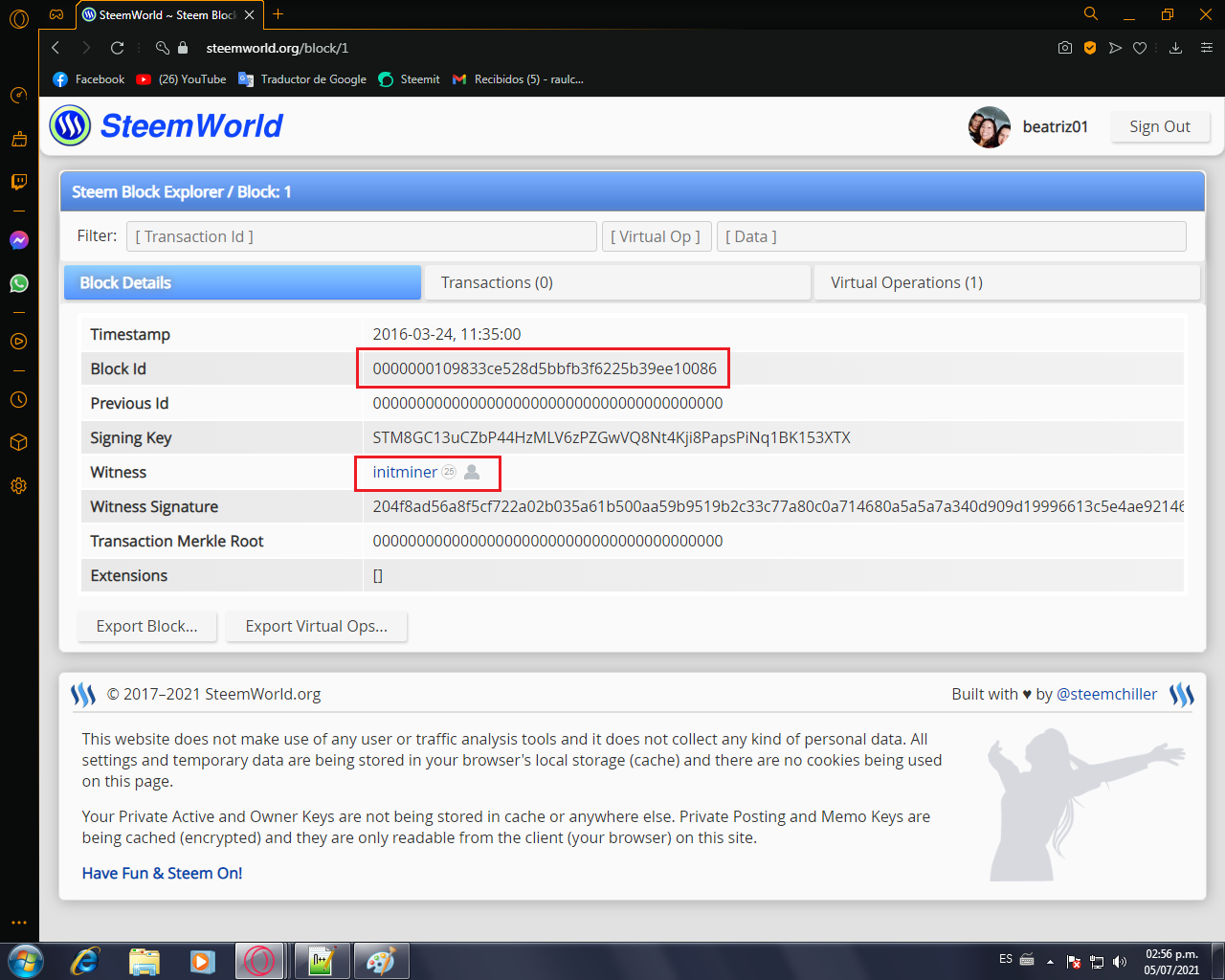
Task: Open the Player sidebar icon
Action: [x=18, y=341]
